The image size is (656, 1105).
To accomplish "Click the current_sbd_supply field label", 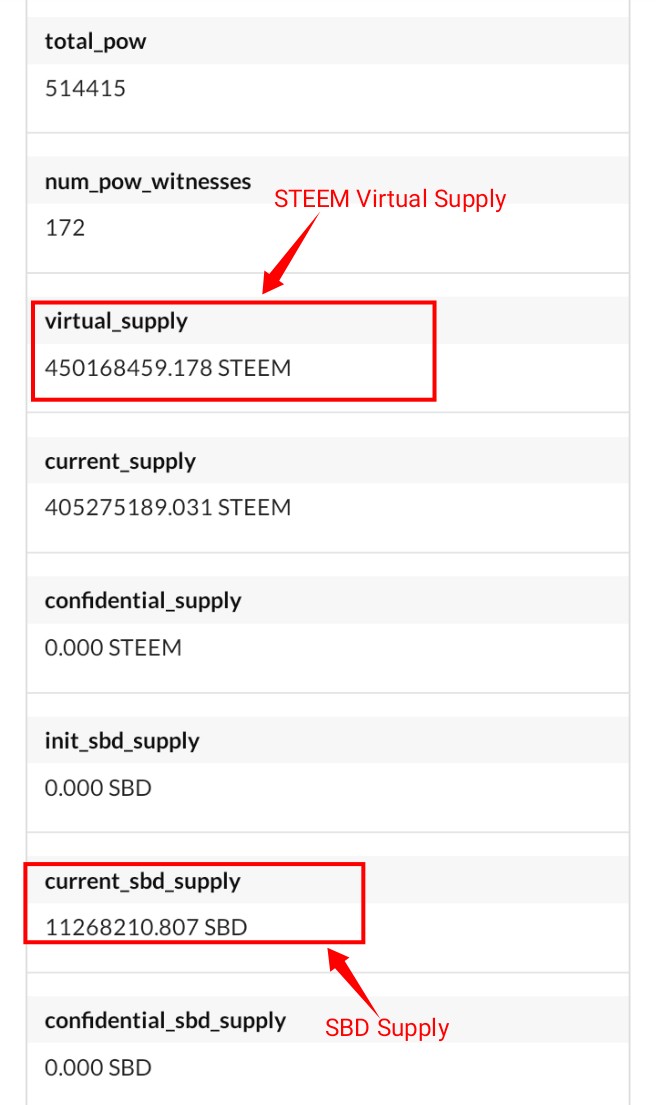I will point(143,881).
